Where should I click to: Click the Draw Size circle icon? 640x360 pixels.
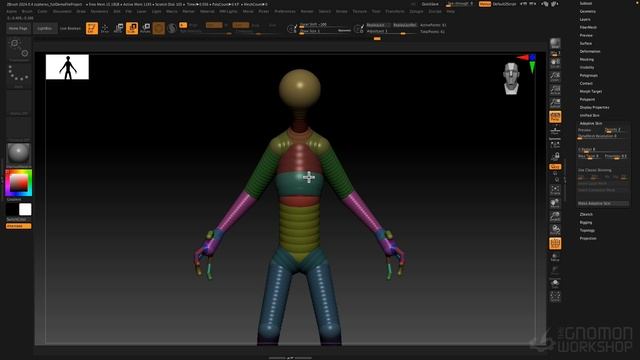(291, 29)
